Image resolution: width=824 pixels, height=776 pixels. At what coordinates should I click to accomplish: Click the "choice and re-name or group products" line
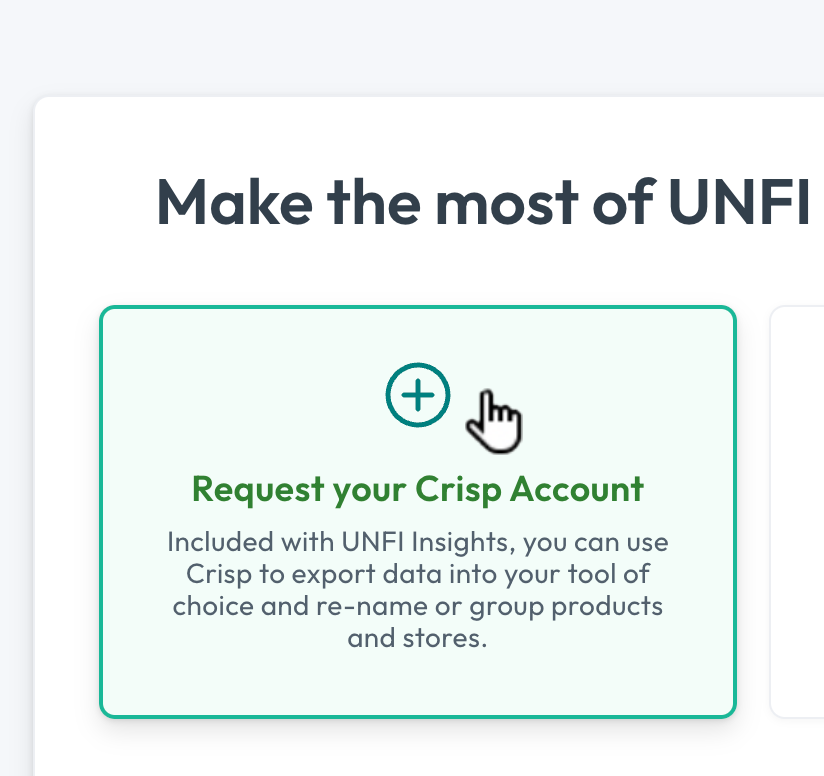(417, 606)
